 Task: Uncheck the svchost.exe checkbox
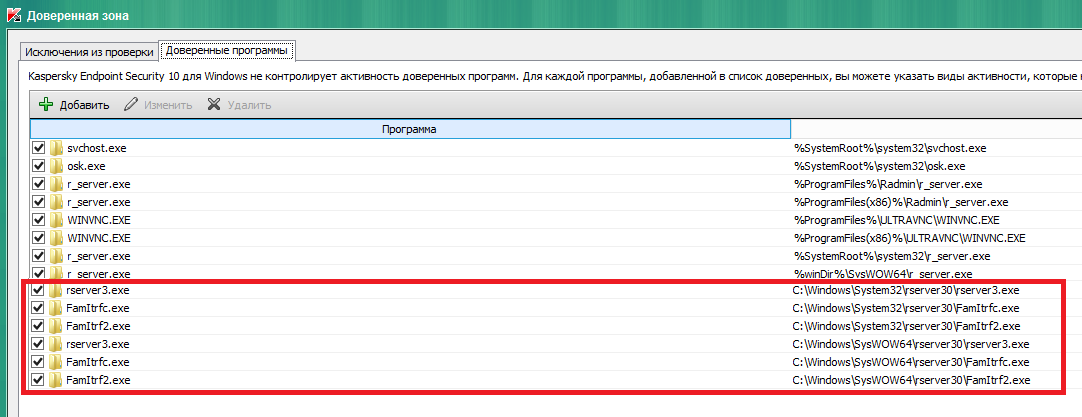pyautogui.click(x=39, y=148)
